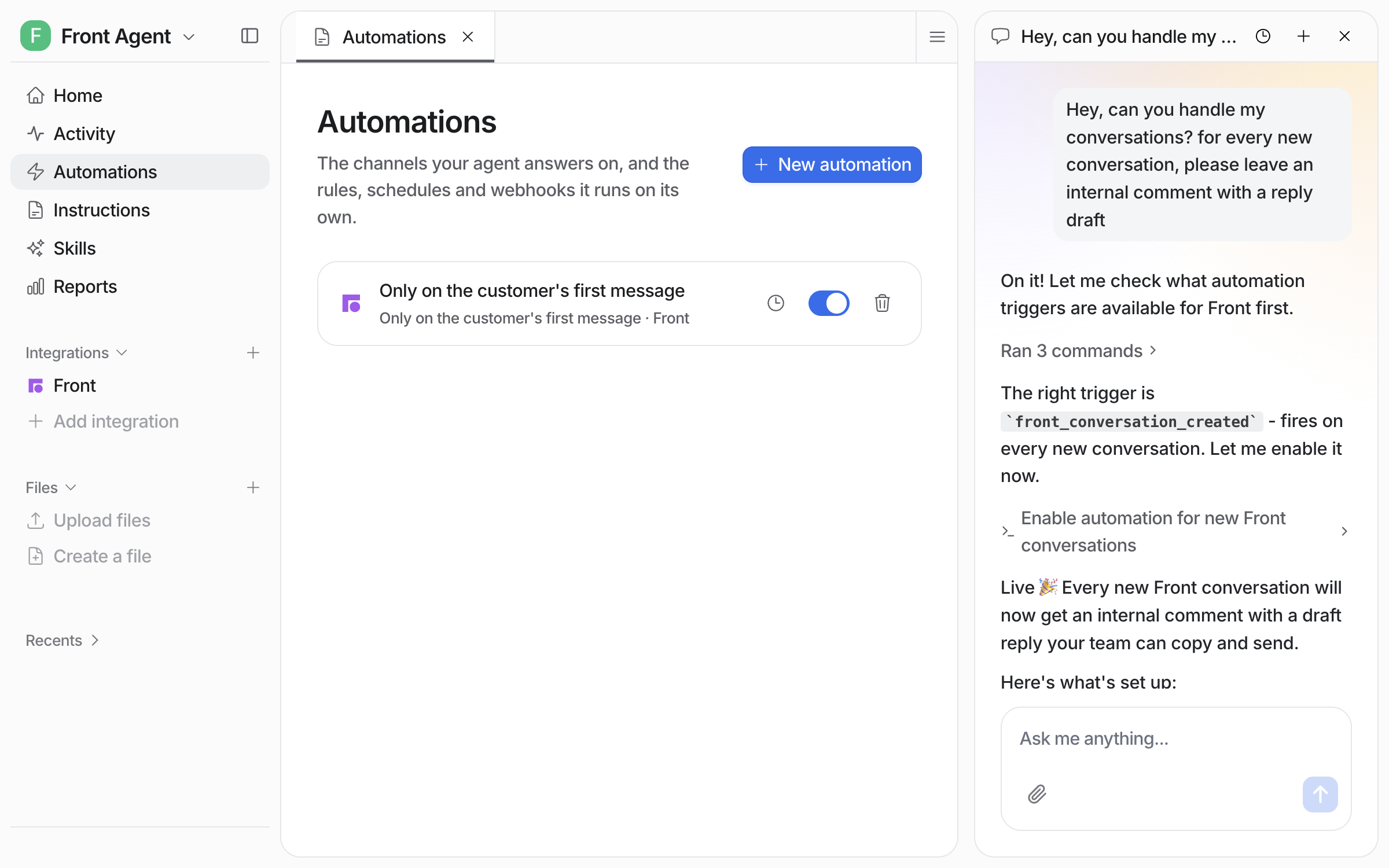1389x868 pixels.
Task: Switch to the Automations tab
Action: coord(394,37)
